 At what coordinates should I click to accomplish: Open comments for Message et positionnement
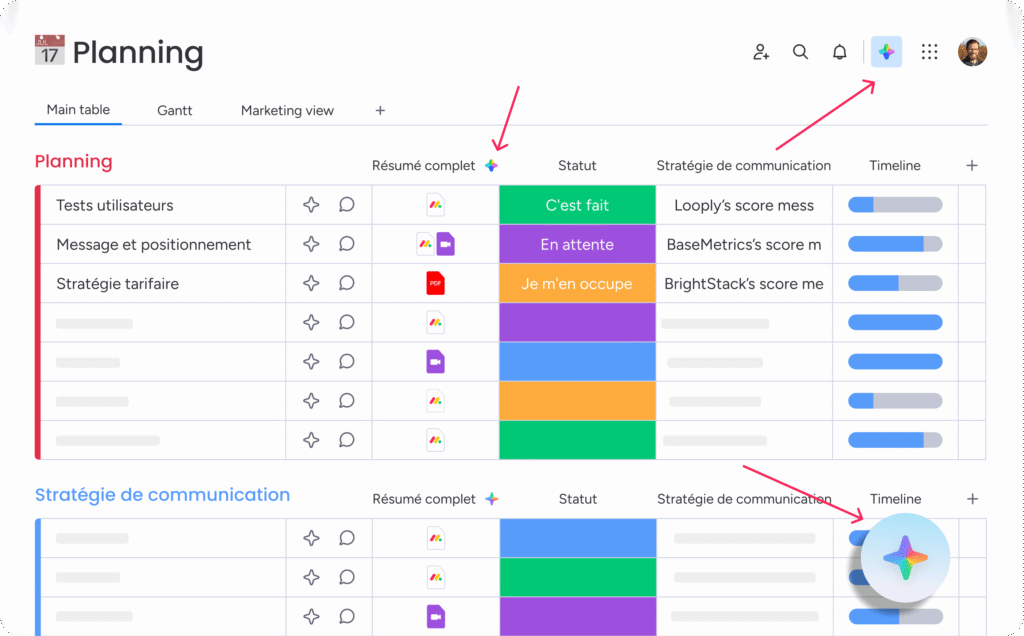tap(347, 244)
